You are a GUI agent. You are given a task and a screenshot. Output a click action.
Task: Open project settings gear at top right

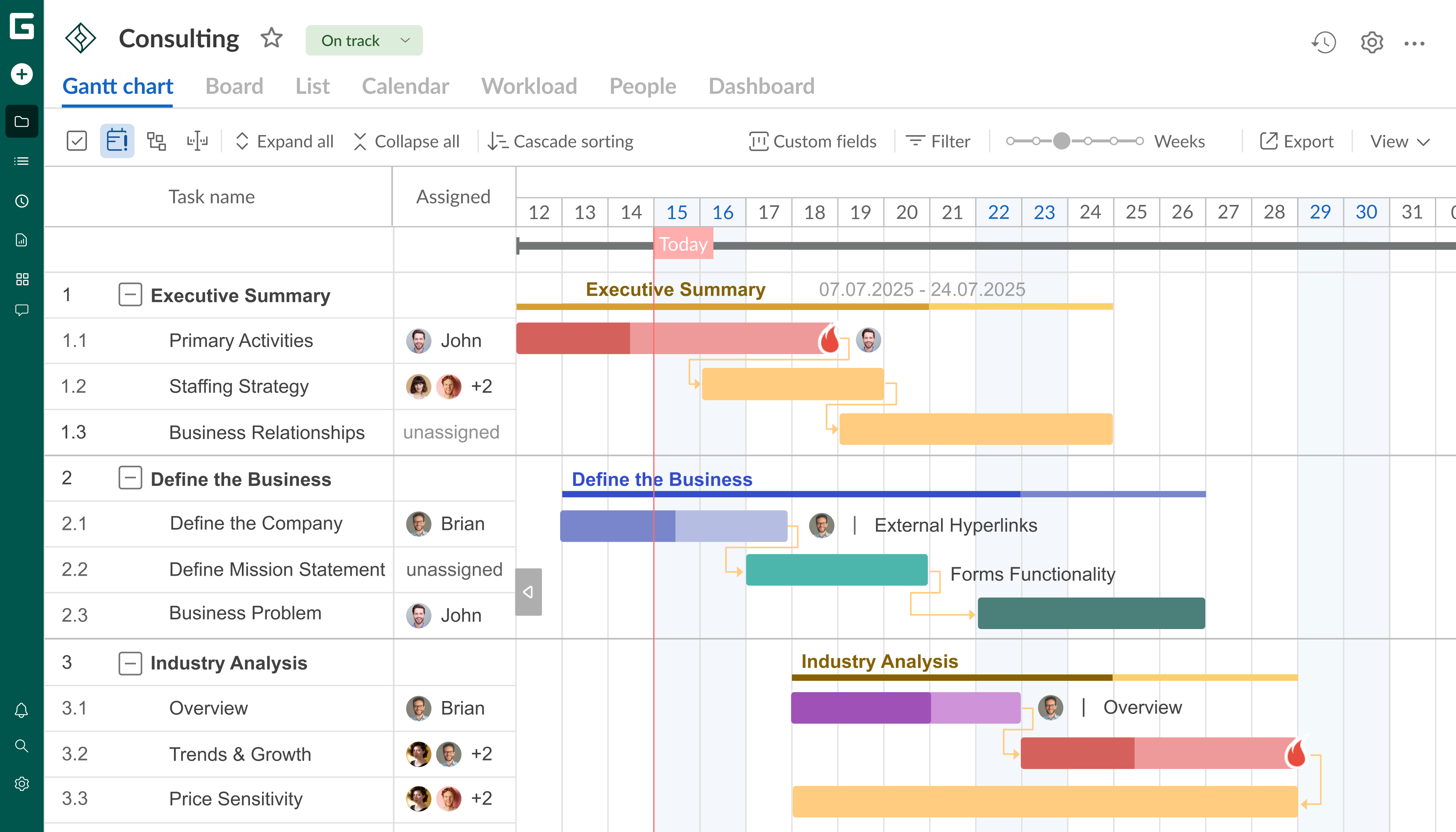1372,42
